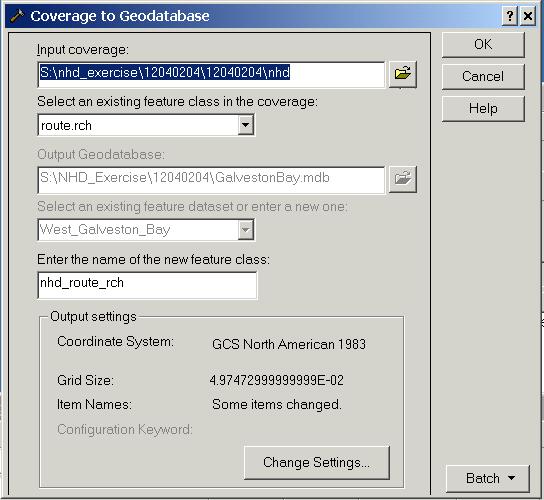This screenshot has height=500, width=544.
Task: Open the Help button
Action: coord(483,109)
